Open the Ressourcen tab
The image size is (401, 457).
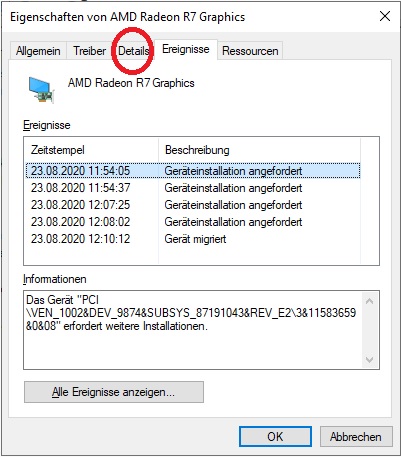tap(250, 51)
